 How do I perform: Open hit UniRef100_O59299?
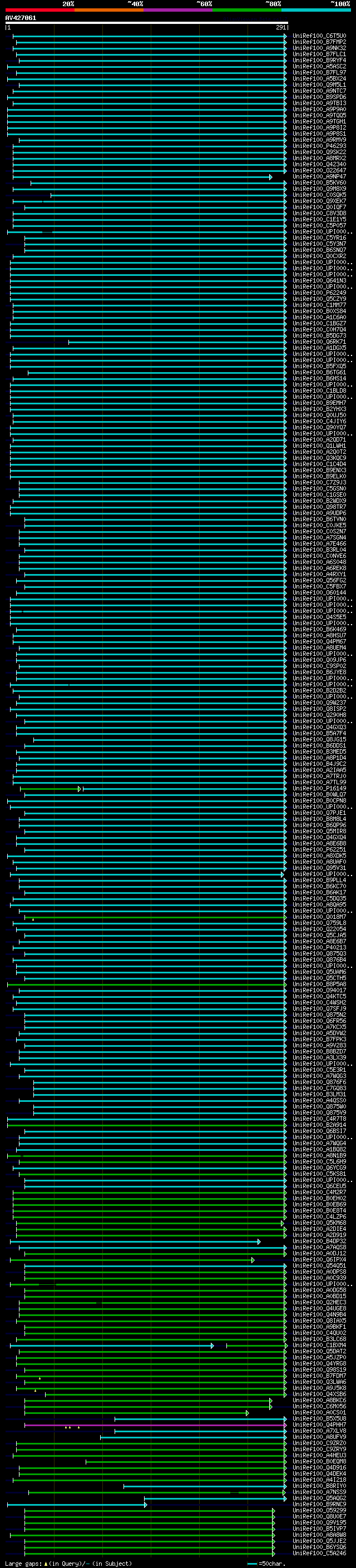[x=319, y=1511]
